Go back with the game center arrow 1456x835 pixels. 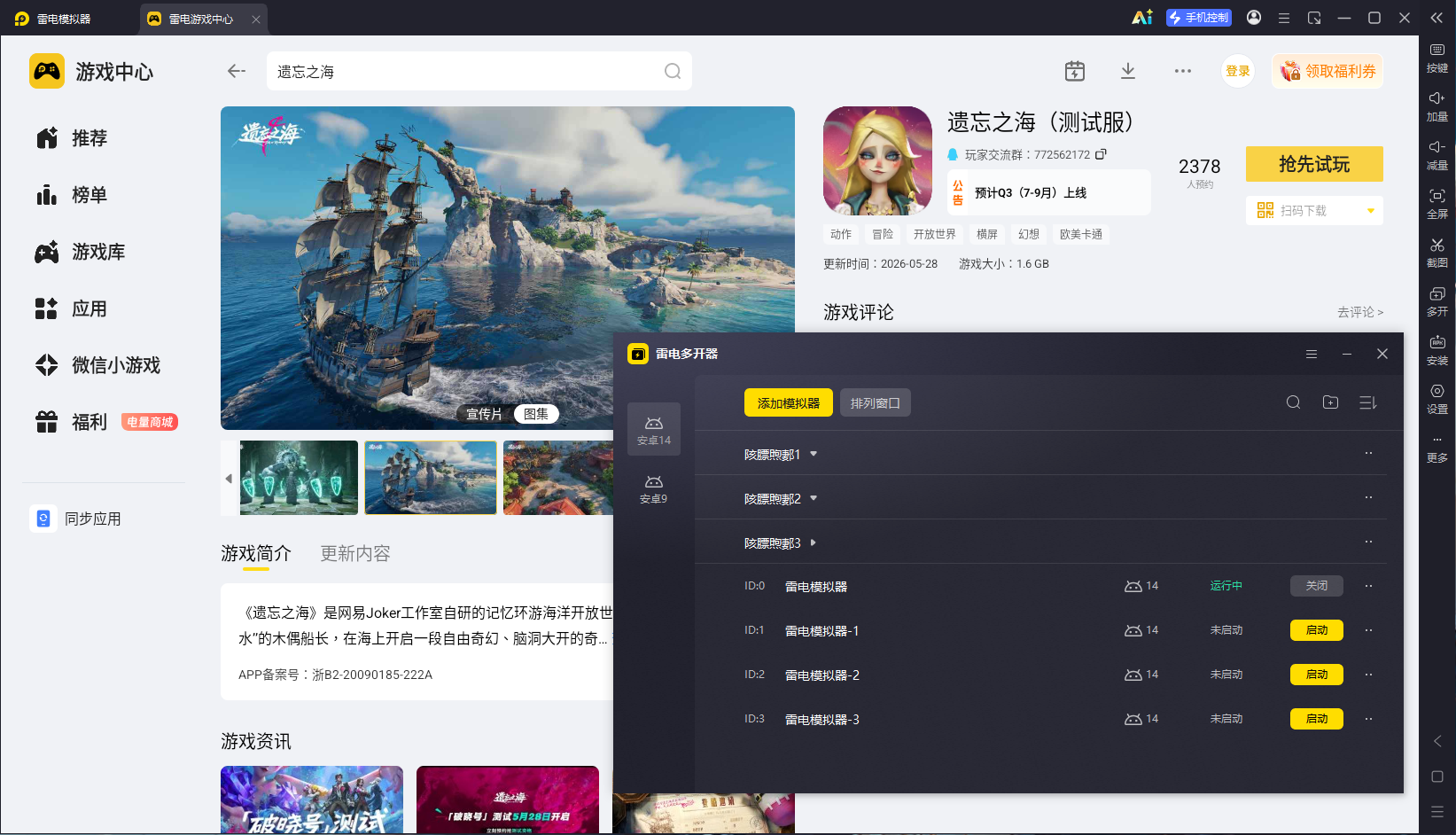click(237, 71)
